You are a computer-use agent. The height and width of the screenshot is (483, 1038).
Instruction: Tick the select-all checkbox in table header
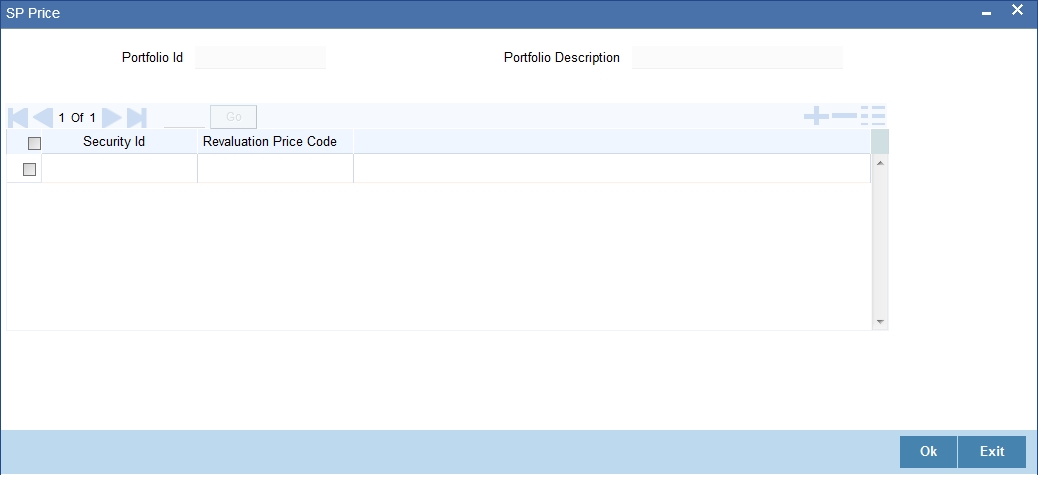[x=34, y=143]
